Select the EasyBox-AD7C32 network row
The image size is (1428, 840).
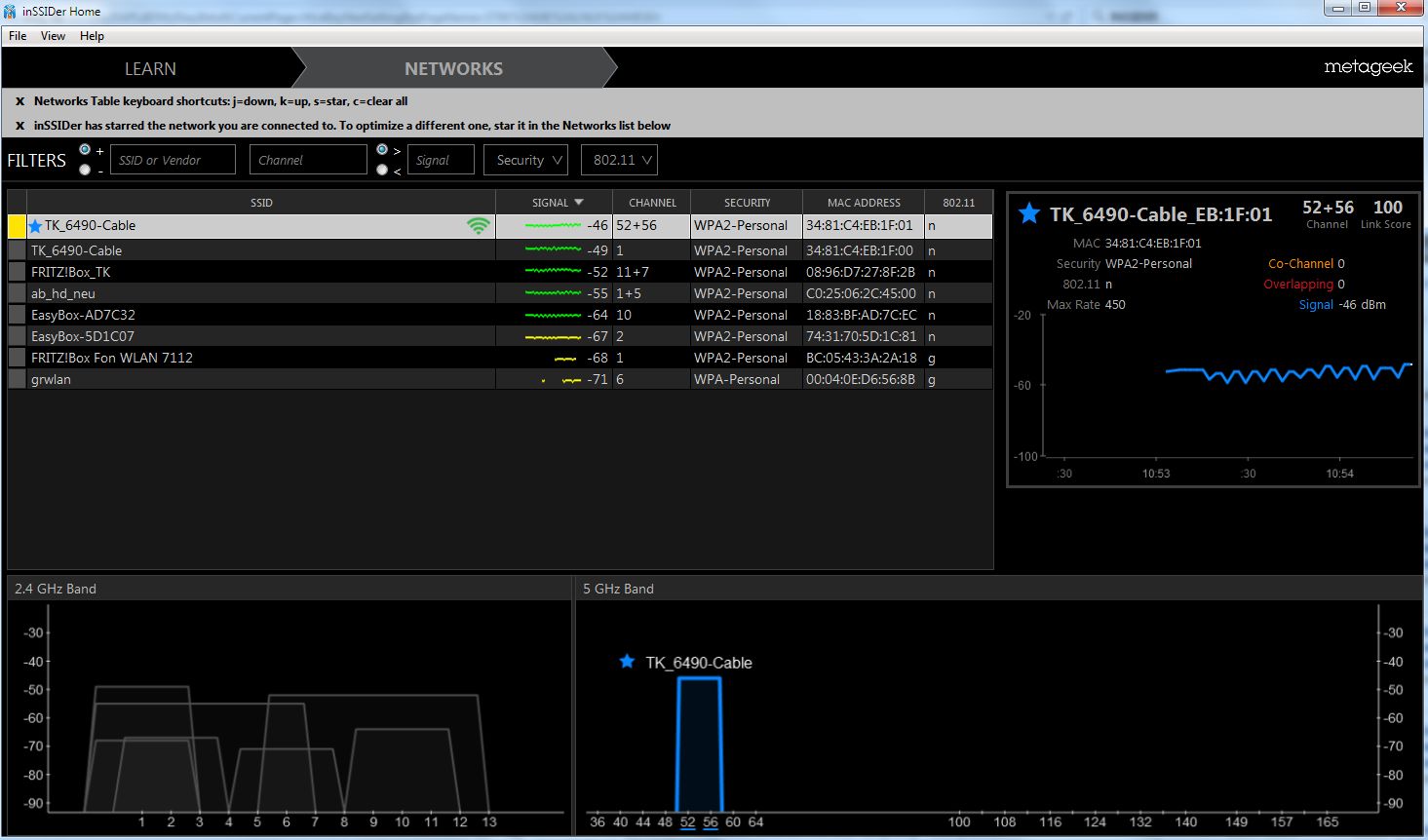point(500,315)
